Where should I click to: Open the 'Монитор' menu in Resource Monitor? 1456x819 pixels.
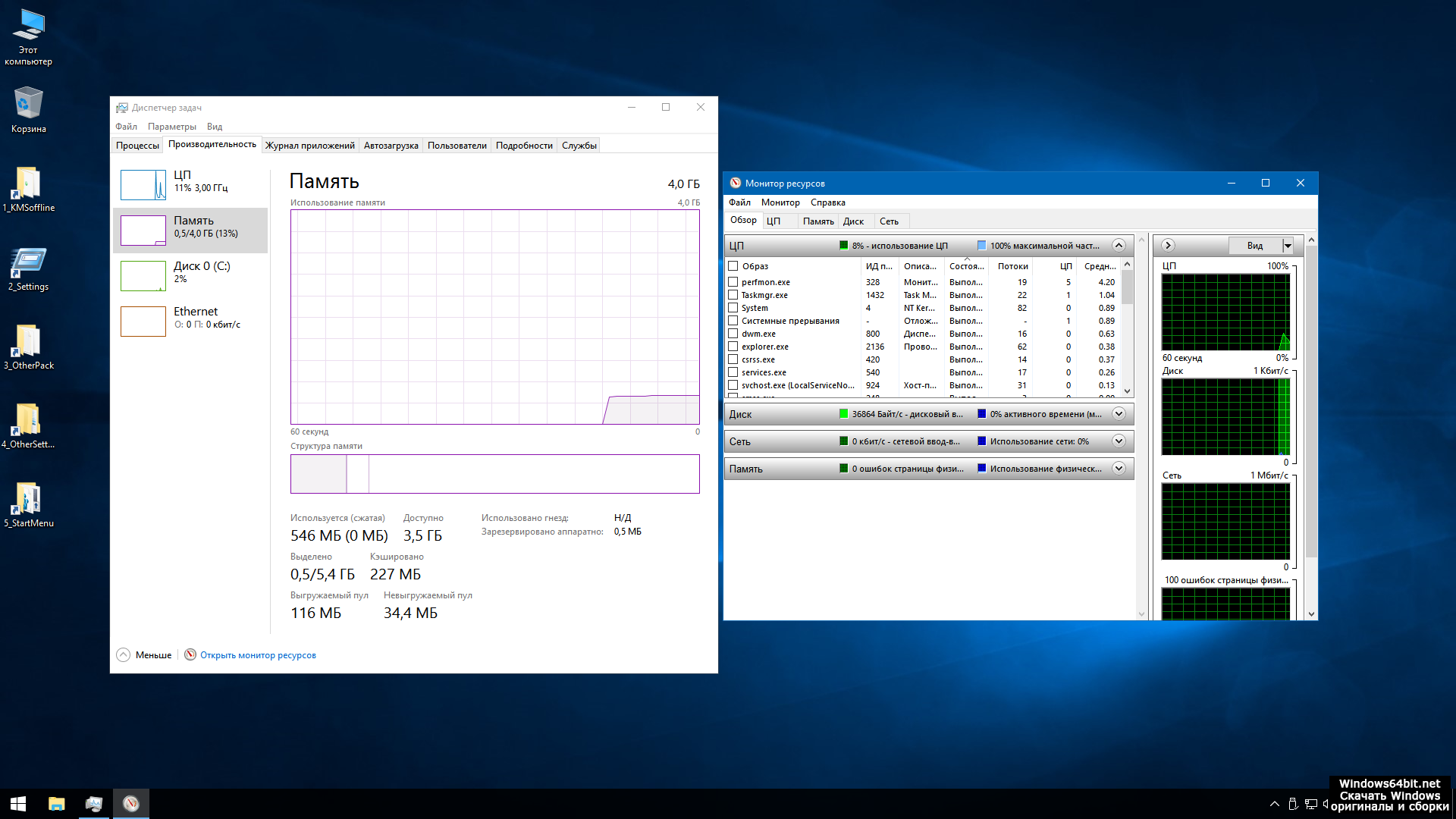[x=780, y=202]
